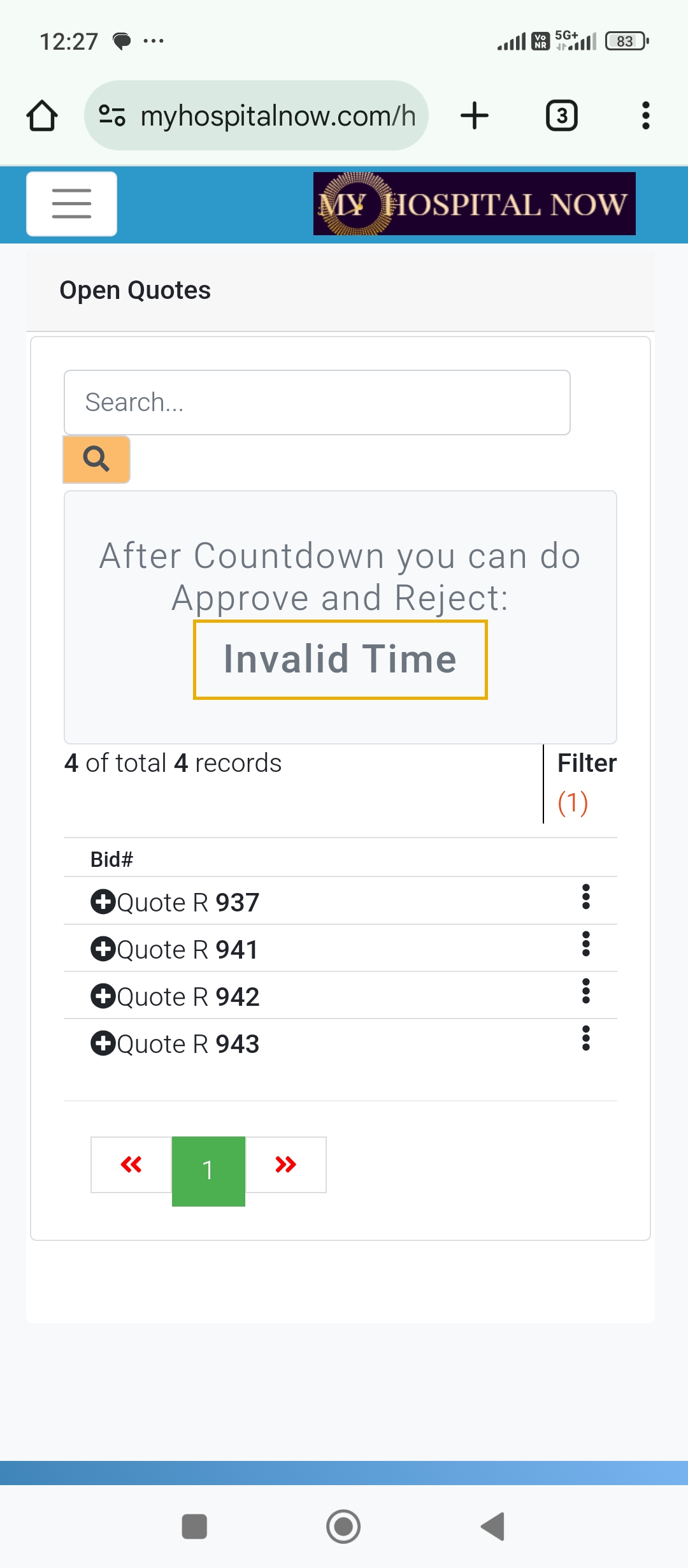Expand Quote R 937 row details
Viewport: 688px width, 1568px height.
coord(103,902)
